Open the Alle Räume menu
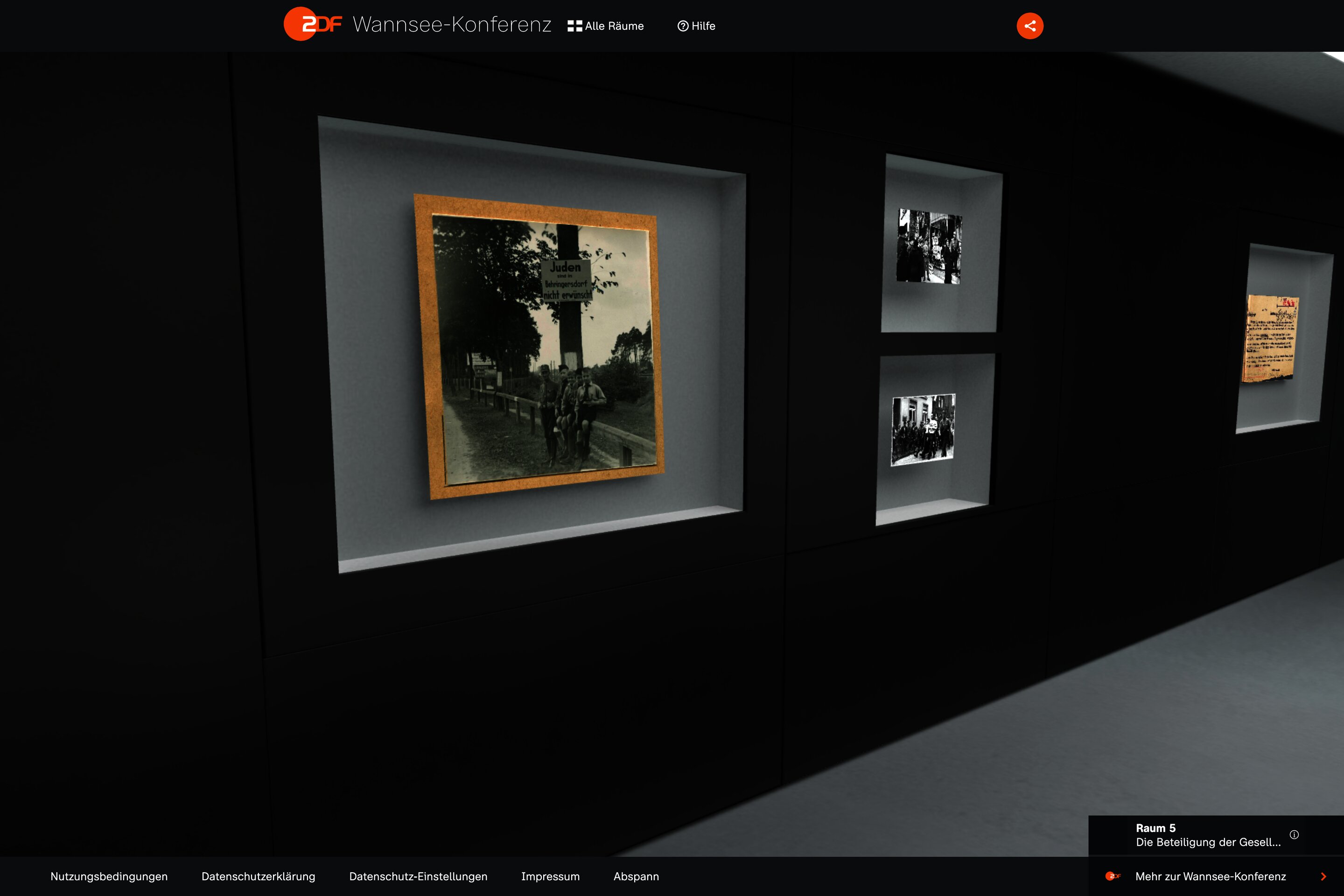1344x896 pixels. click(614, 26)
